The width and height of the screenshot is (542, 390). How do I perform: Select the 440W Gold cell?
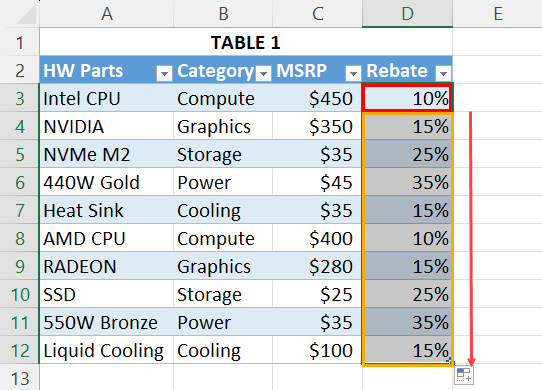pos(106,182)
